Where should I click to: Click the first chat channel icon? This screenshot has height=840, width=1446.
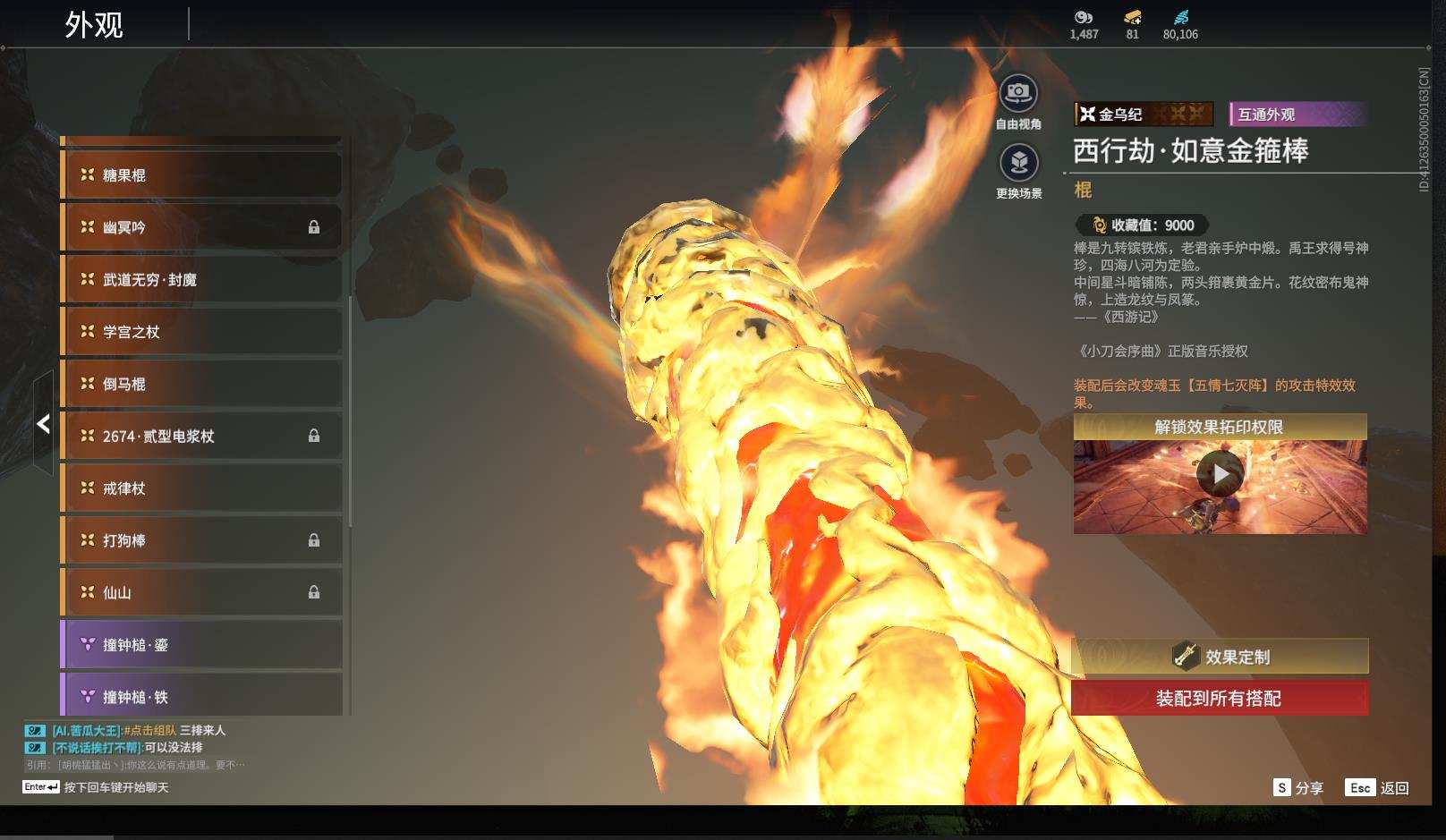35,731
